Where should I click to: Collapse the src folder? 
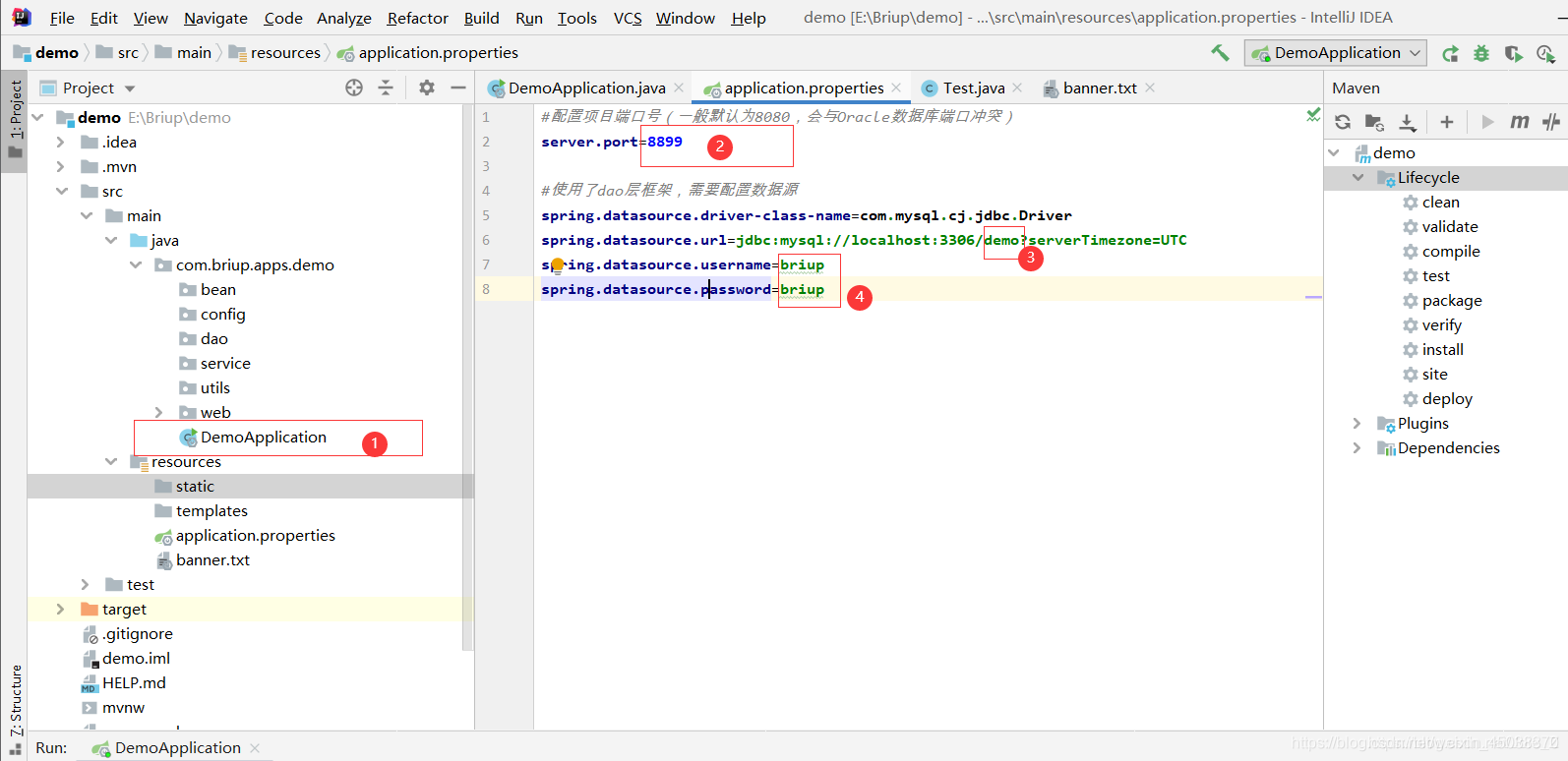pyautogui.click(x=62, y=191)
